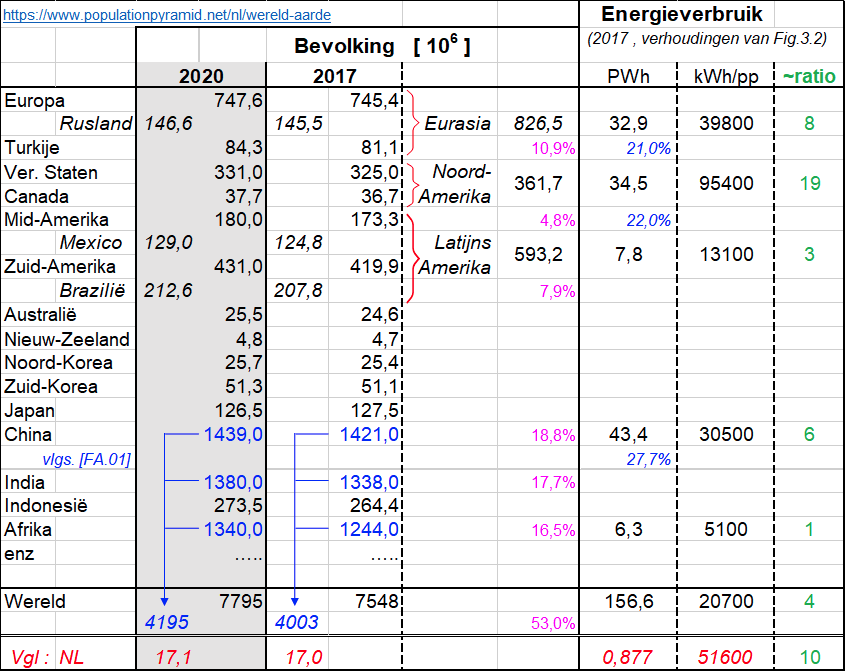
Task: Click the PWh column header
Action: click(x=629, y=77)
